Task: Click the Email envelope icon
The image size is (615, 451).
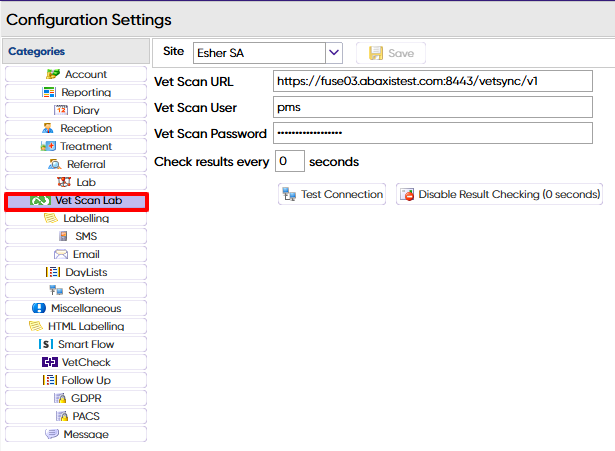Action: [x=61, y=255]
